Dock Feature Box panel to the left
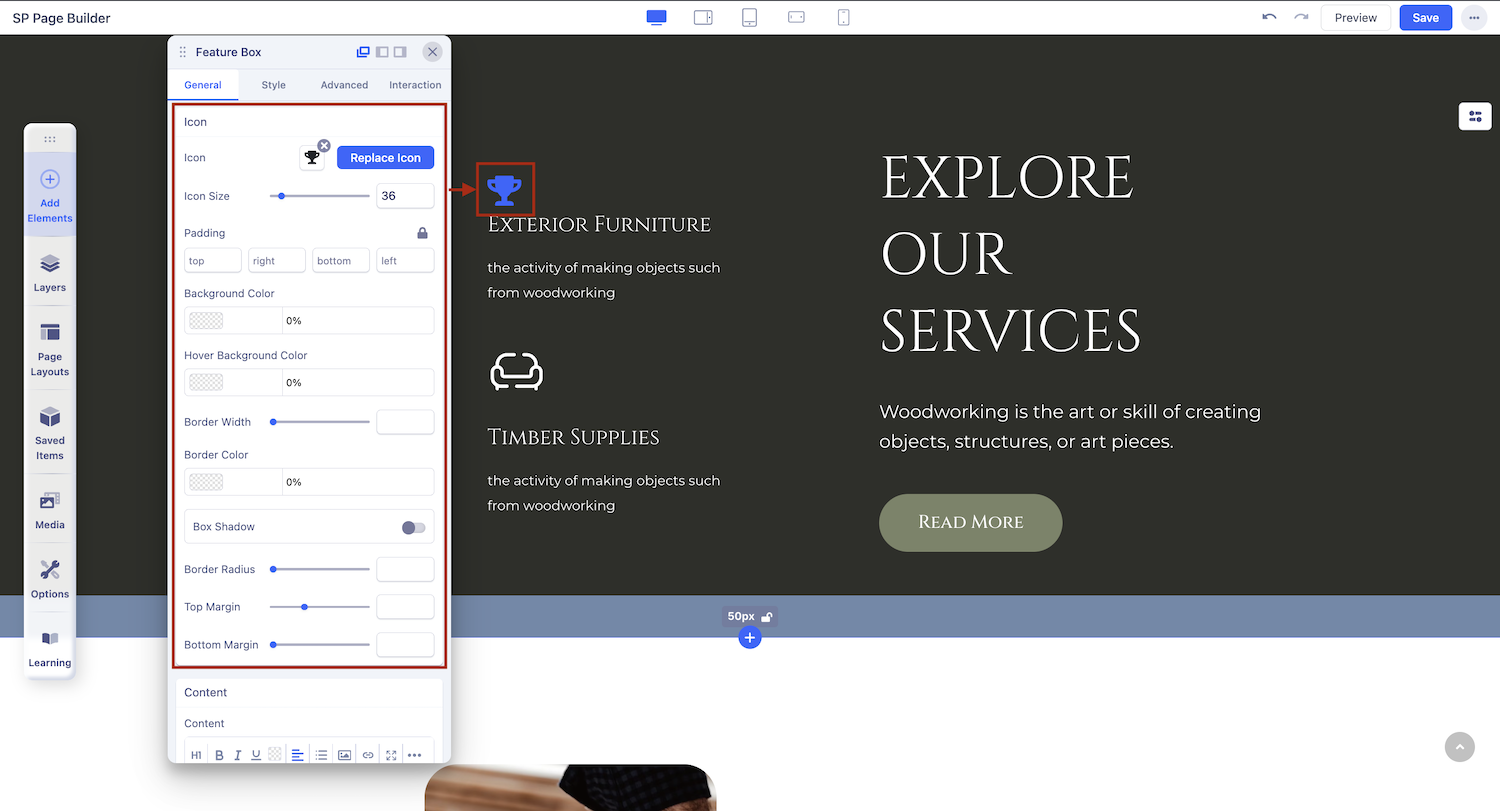Viewport: 1500px width, 811px height. pos(382,52)
